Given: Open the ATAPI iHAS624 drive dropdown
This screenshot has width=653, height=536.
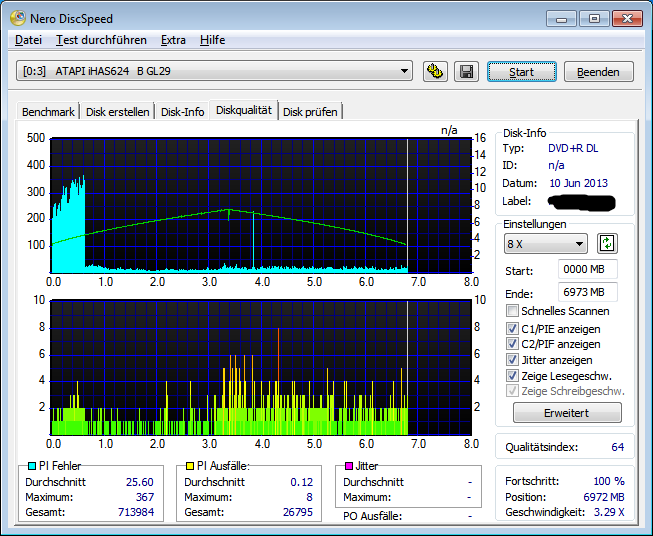Looking at the screenshot, I should [214, 71].
